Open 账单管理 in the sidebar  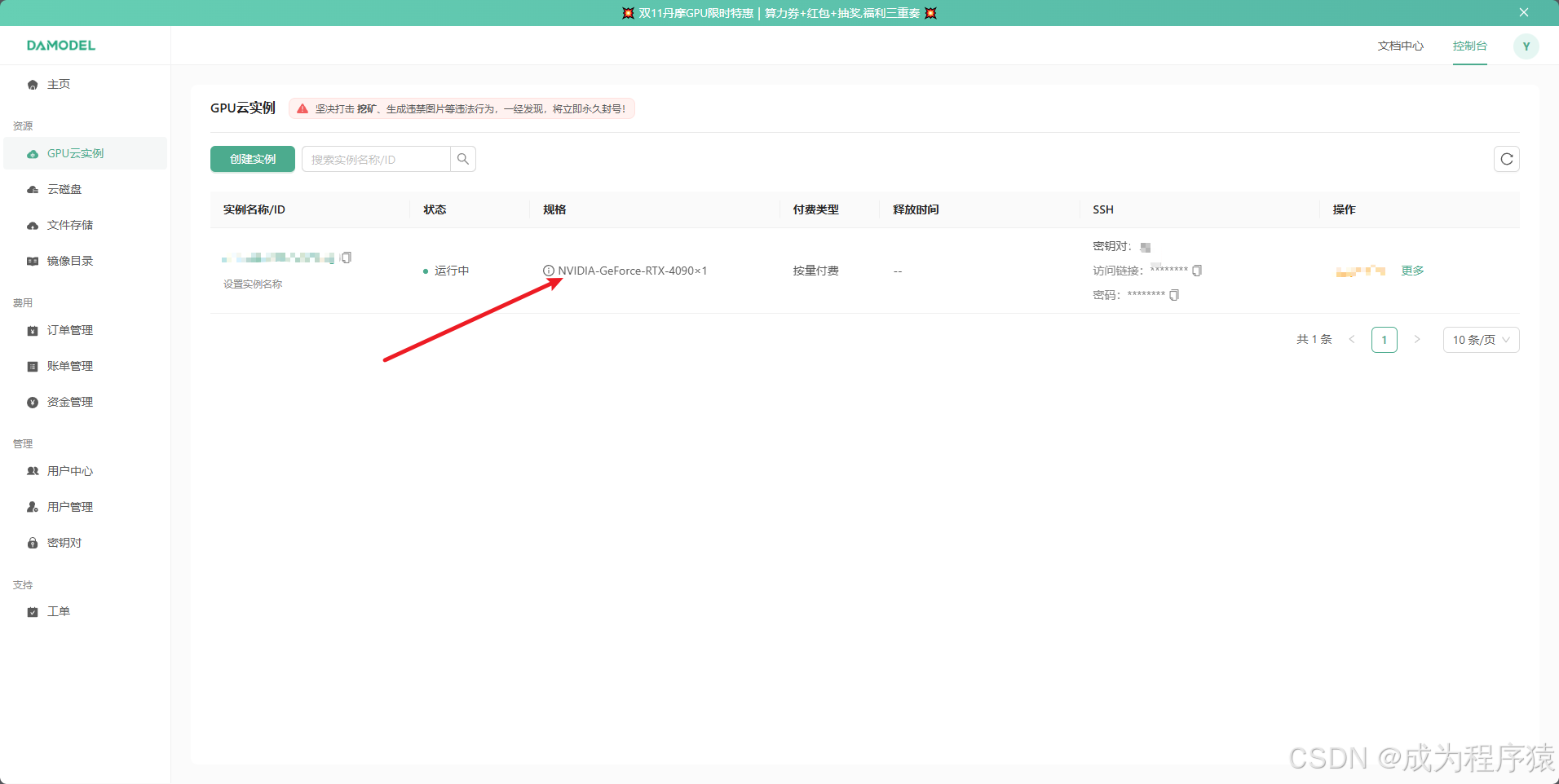(85, 366)
